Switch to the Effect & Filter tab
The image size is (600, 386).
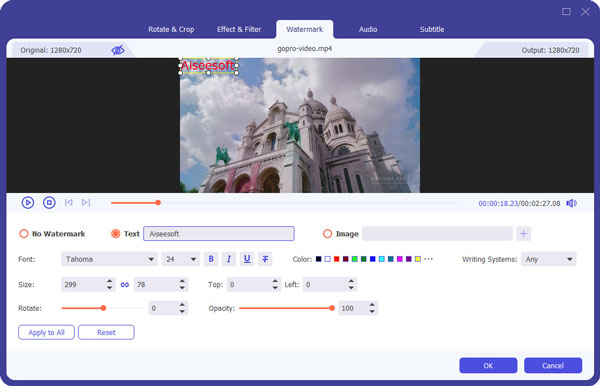[x=239, y=29]
